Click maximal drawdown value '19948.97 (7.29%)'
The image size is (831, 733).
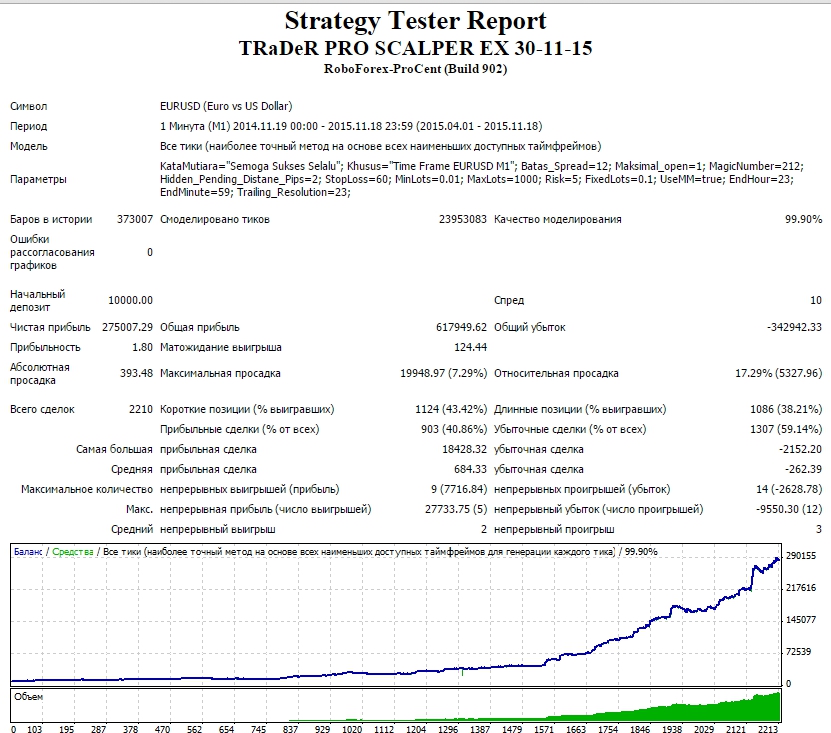(x=443, y=374)
